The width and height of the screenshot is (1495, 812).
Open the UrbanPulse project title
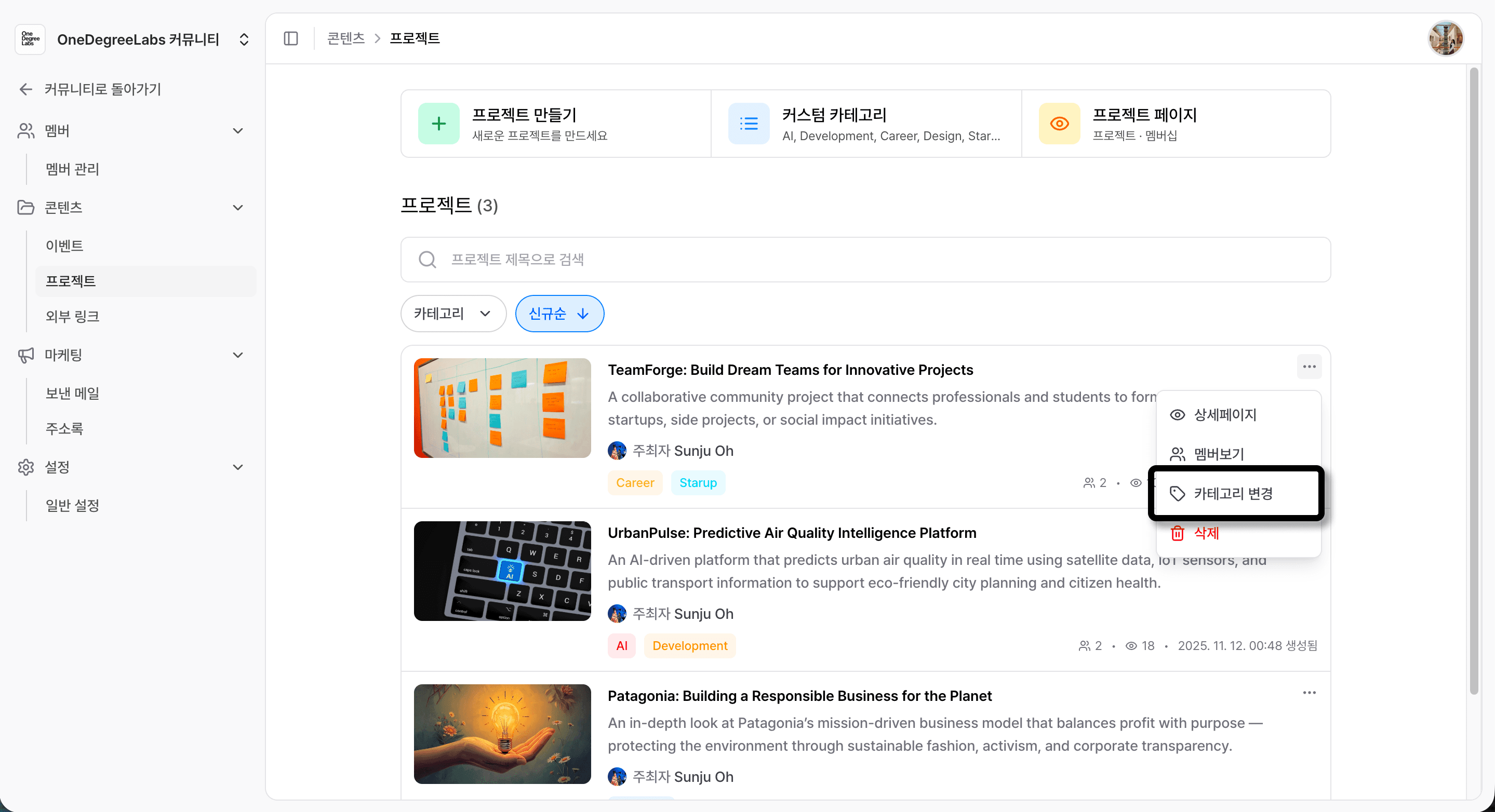click(792, 533)
